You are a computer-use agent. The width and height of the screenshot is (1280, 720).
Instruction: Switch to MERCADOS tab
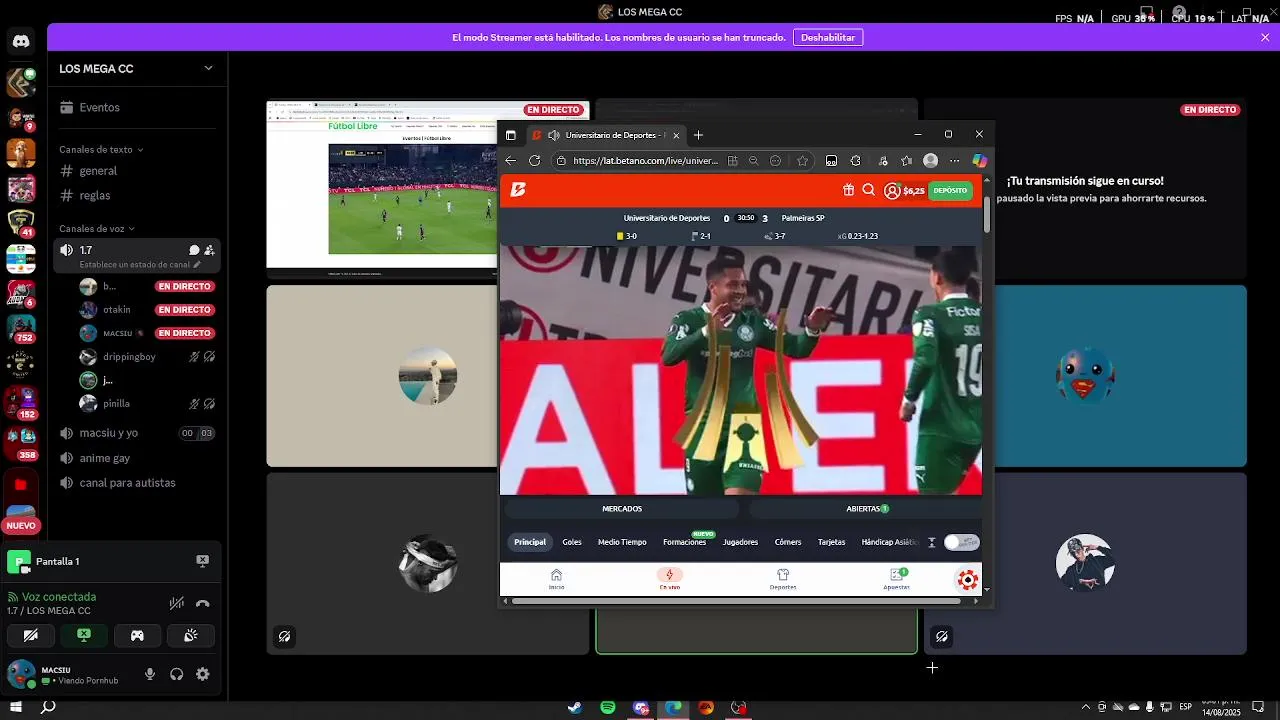click(x=622, y=509)
